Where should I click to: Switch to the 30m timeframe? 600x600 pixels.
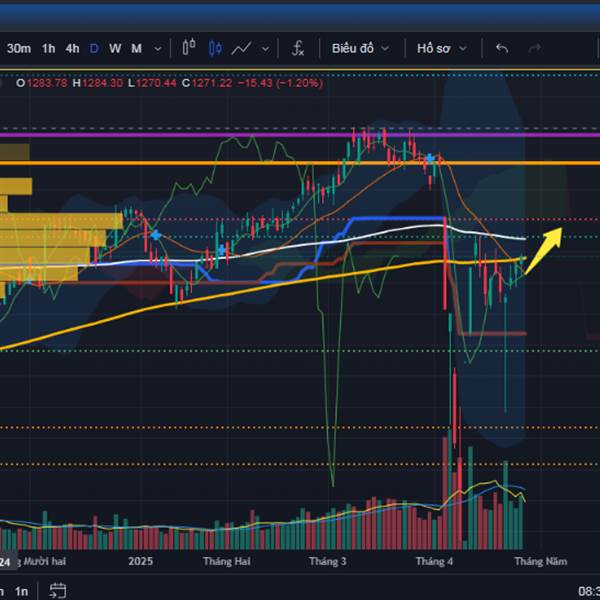pos(19,49)
